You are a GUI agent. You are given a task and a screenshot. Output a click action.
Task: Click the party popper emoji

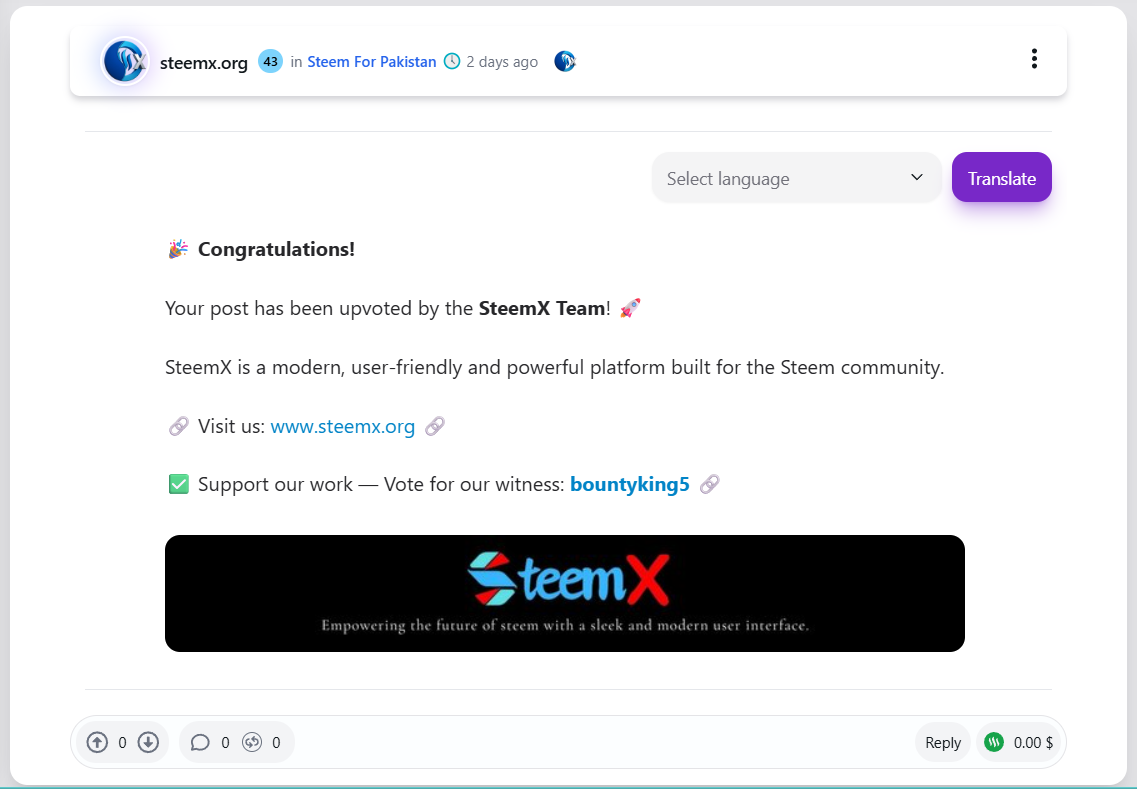[x=178, y=249]
